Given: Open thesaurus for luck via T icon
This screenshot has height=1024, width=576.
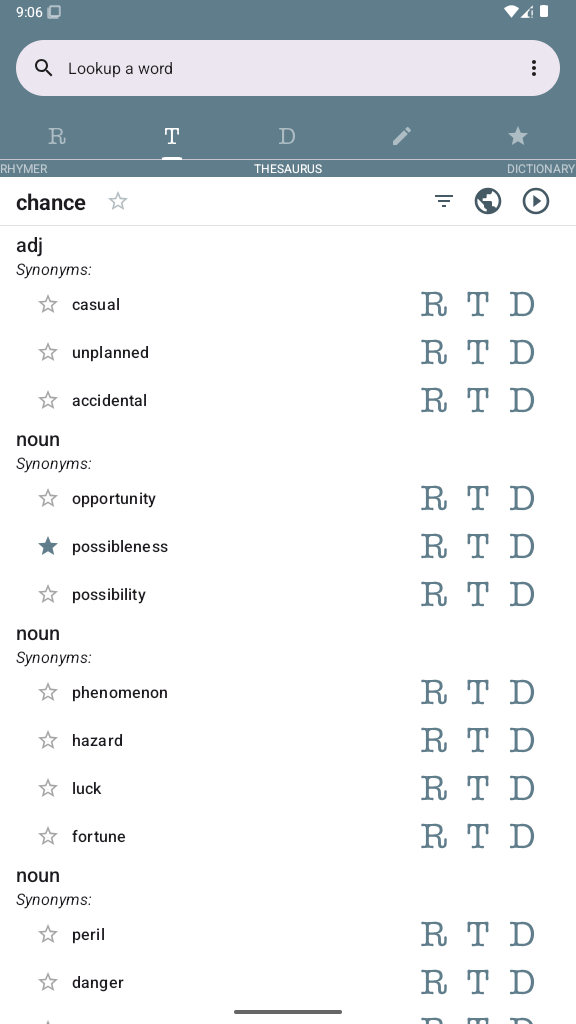Looking at the screenshot, I should (477, 788).
